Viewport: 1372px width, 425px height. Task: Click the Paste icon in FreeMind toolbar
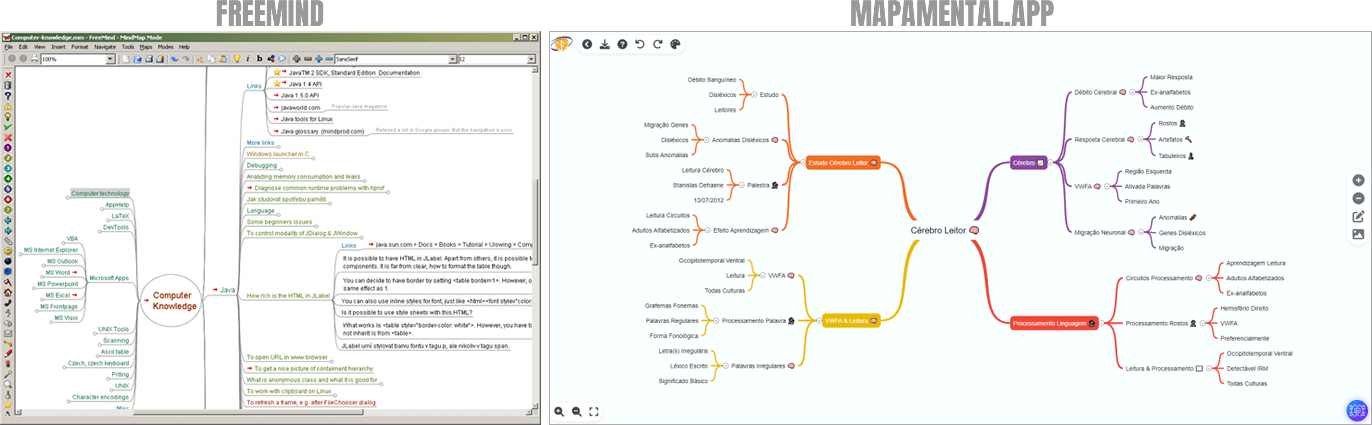(x=222, y=59)
